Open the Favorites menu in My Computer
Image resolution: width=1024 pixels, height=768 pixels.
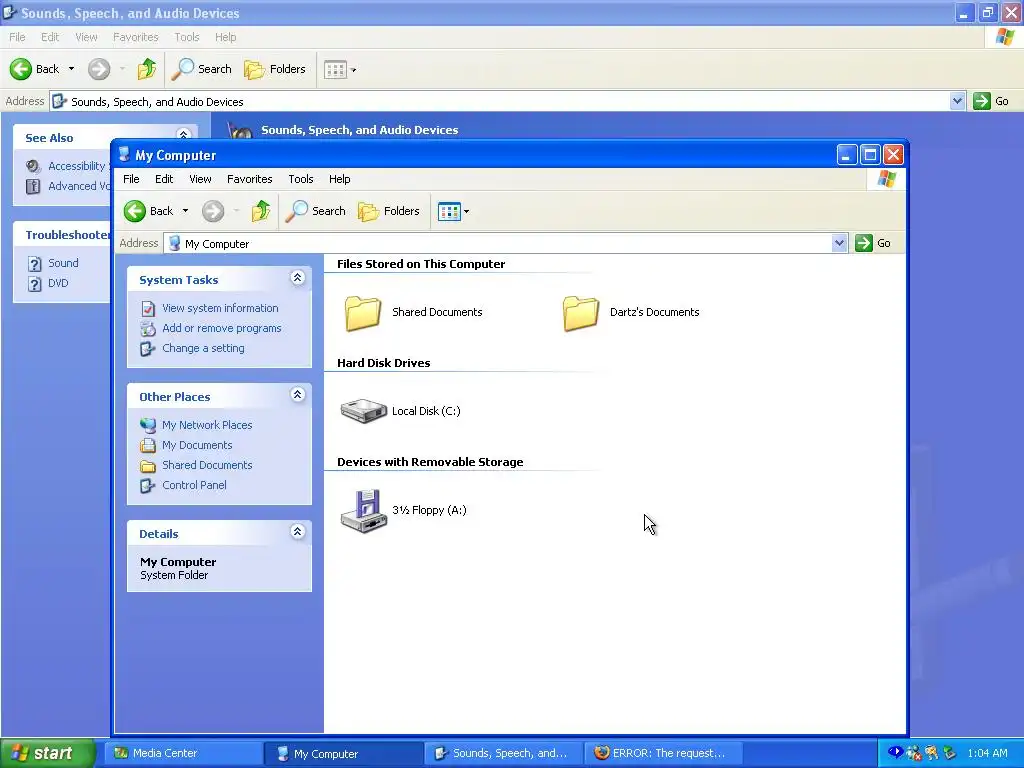pyautogui.click(x=249, y=179)
